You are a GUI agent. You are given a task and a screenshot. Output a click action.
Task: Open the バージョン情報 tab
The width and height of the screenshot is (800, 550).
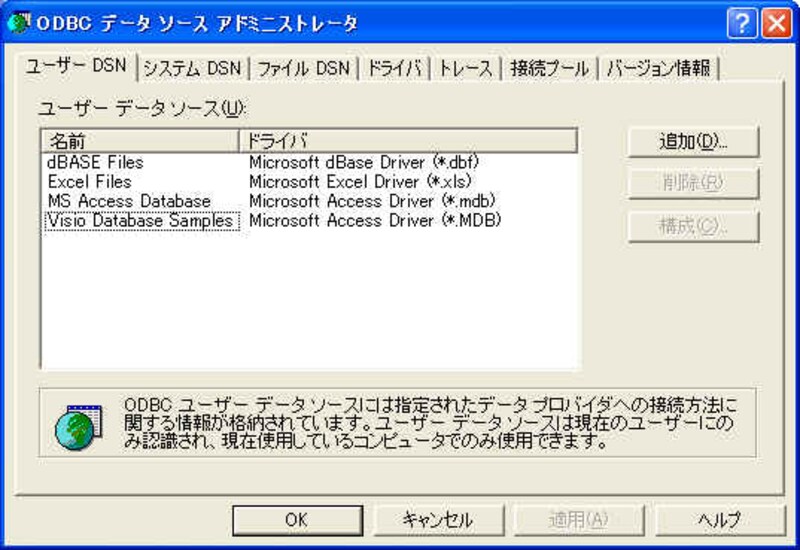[x=658, y=68]
